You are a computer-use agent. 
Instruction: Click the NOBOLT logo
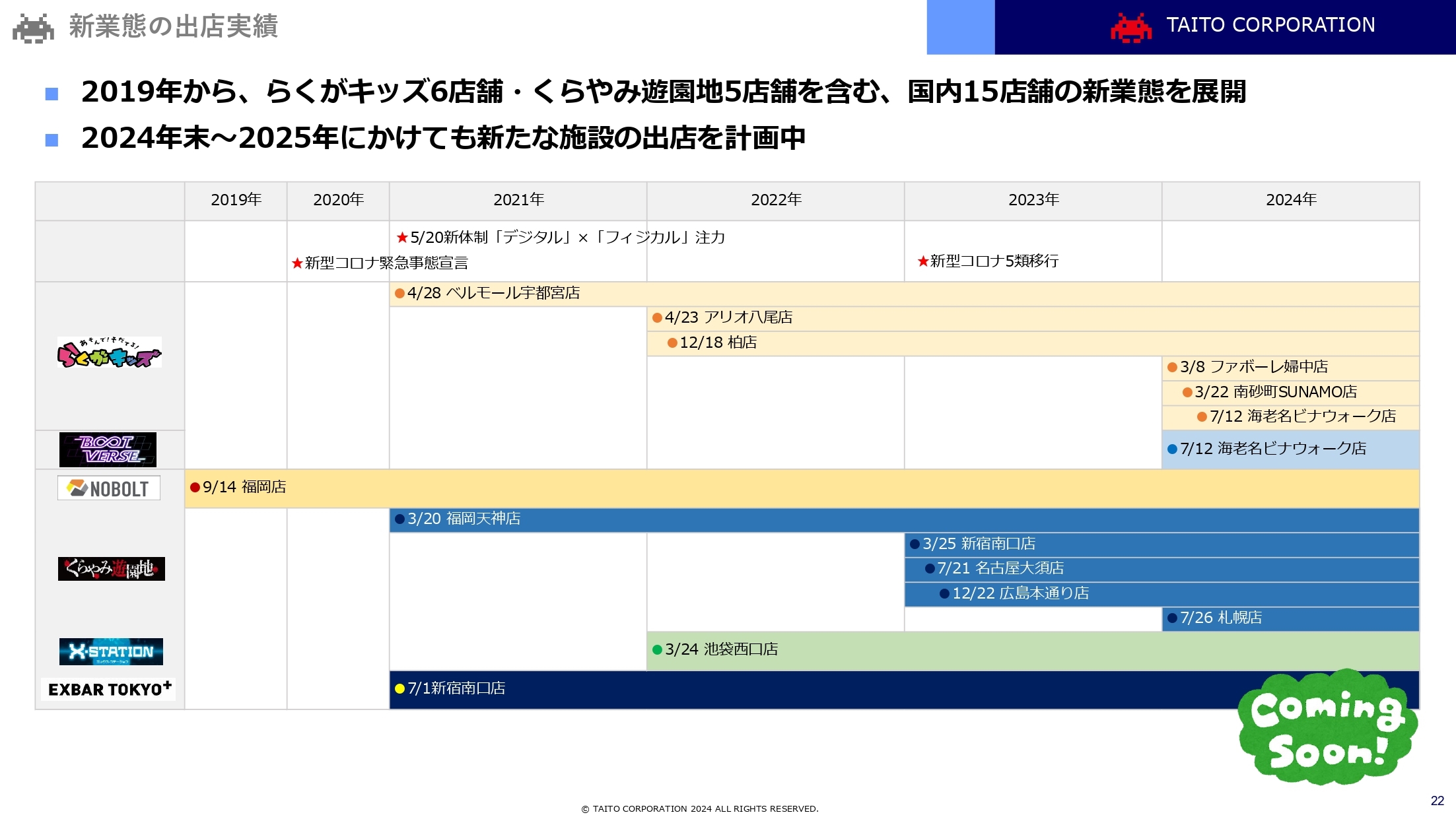109,488
